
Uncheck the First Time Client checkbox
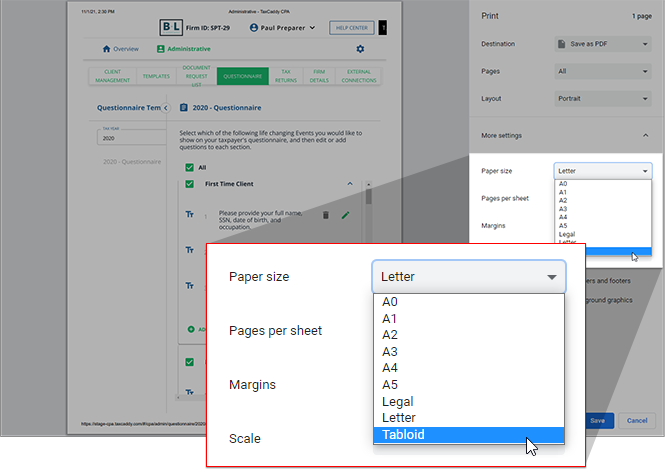tap(189, 184)
